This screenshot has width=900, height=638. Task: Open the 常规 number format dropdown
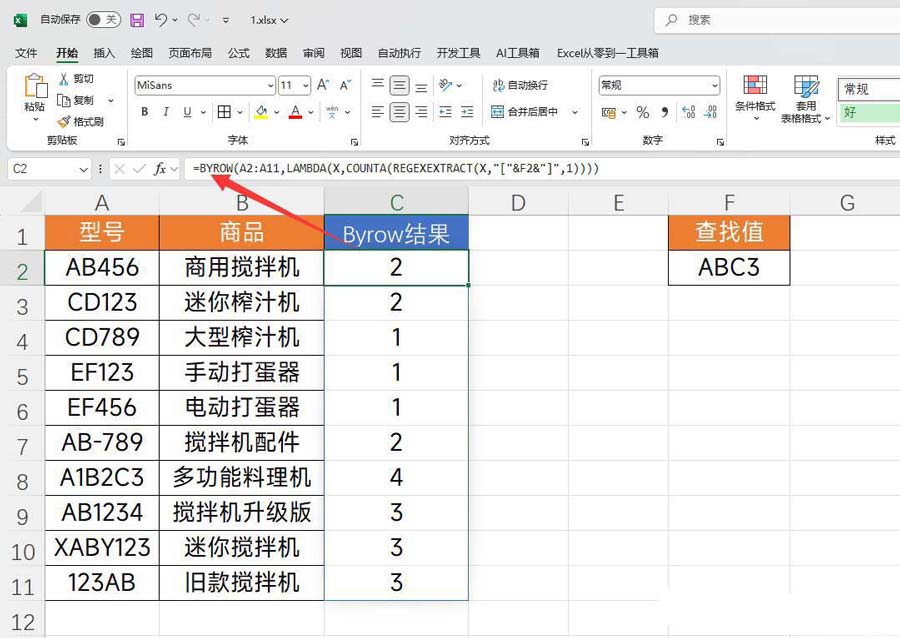coord(715,85)
